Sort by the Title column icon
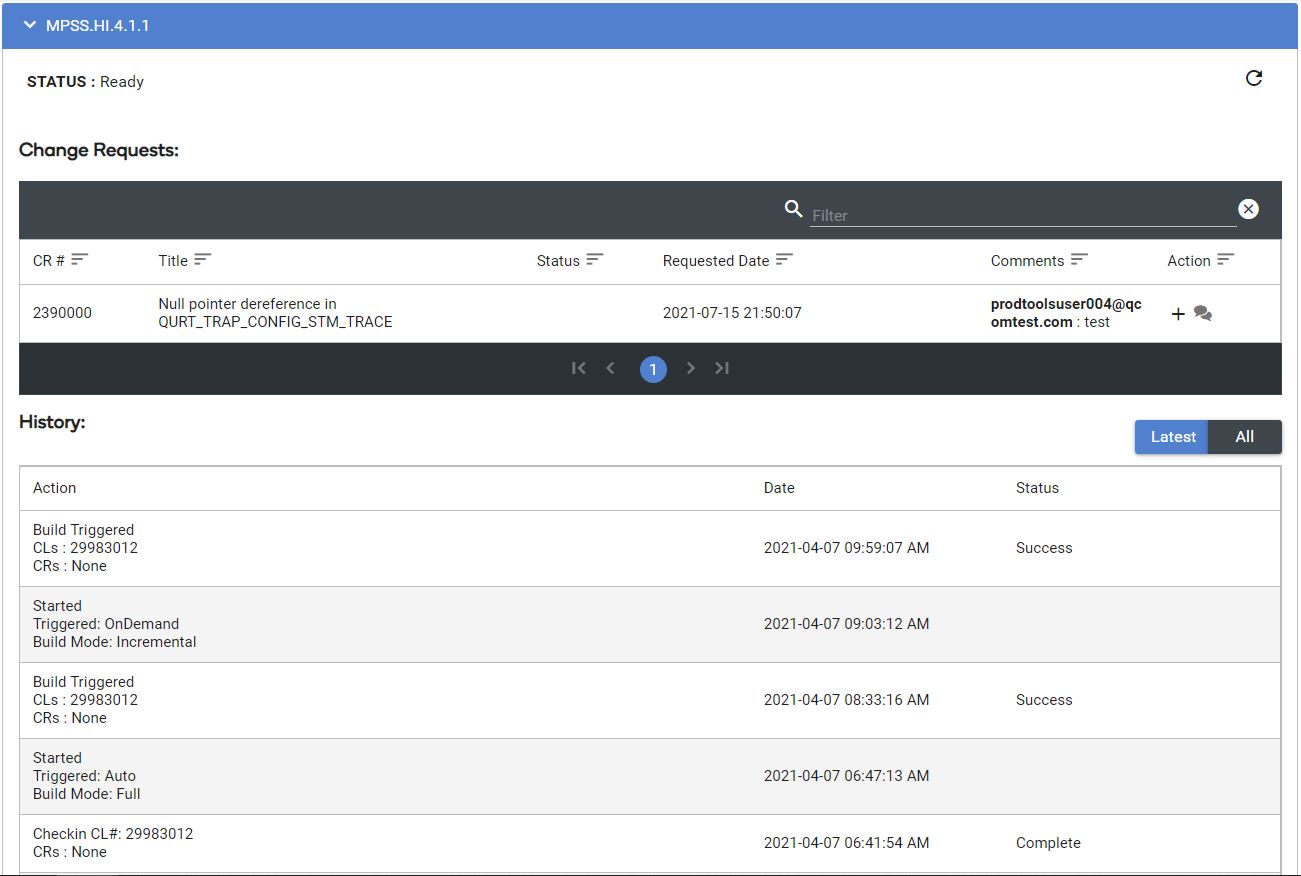Screen dimensions: 1301x876 202,259
